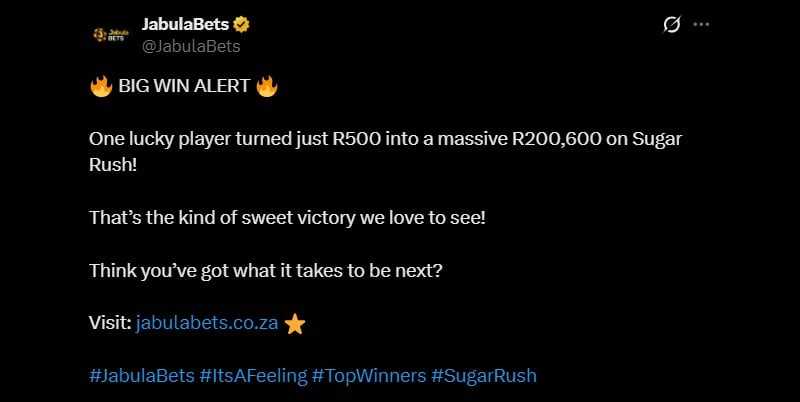Click the word 'Rush!' in the post

(x=113, y=162)
